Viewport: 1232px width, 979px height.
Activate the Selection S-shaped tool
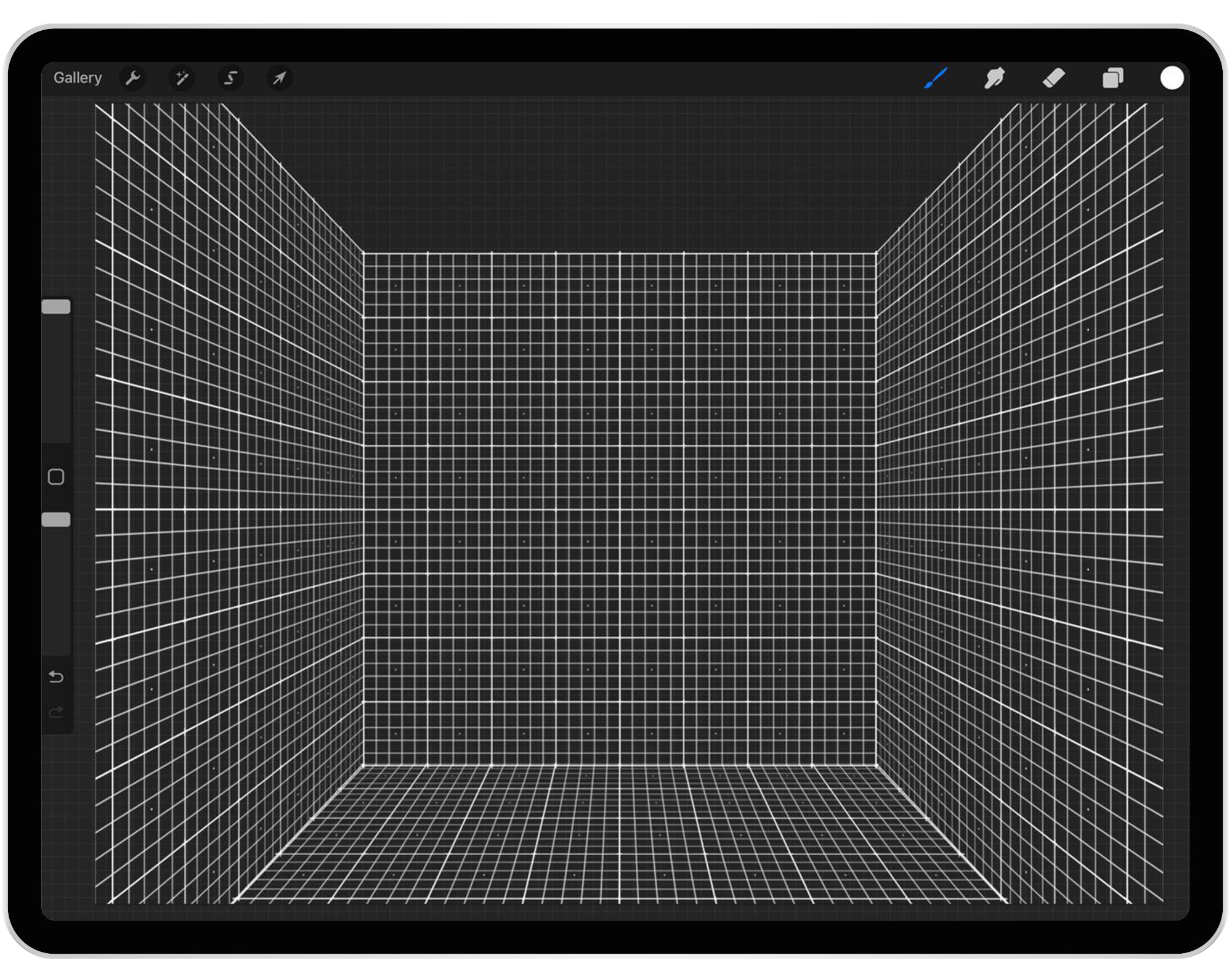(230, 78)
